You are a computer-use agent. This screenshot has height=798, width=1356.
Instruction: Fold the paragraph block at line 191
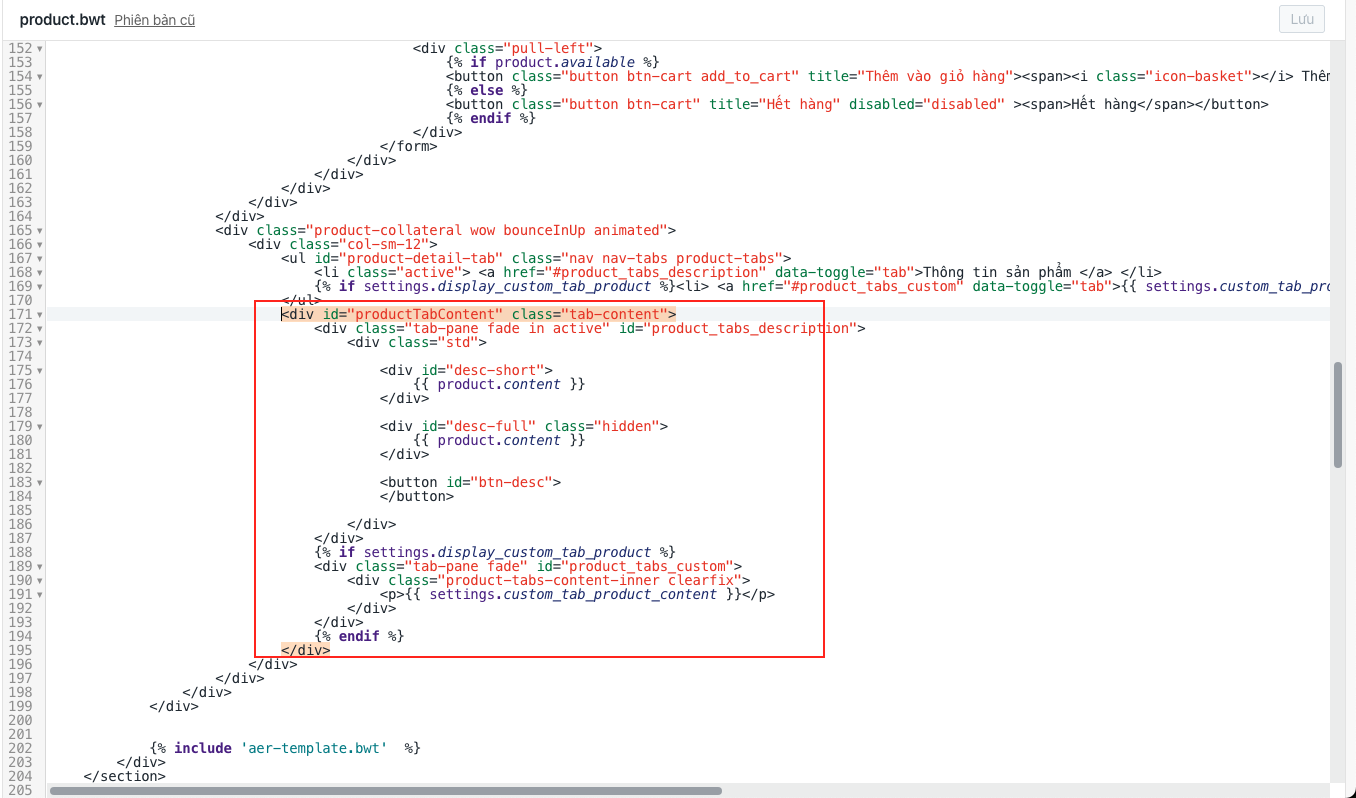39,594
